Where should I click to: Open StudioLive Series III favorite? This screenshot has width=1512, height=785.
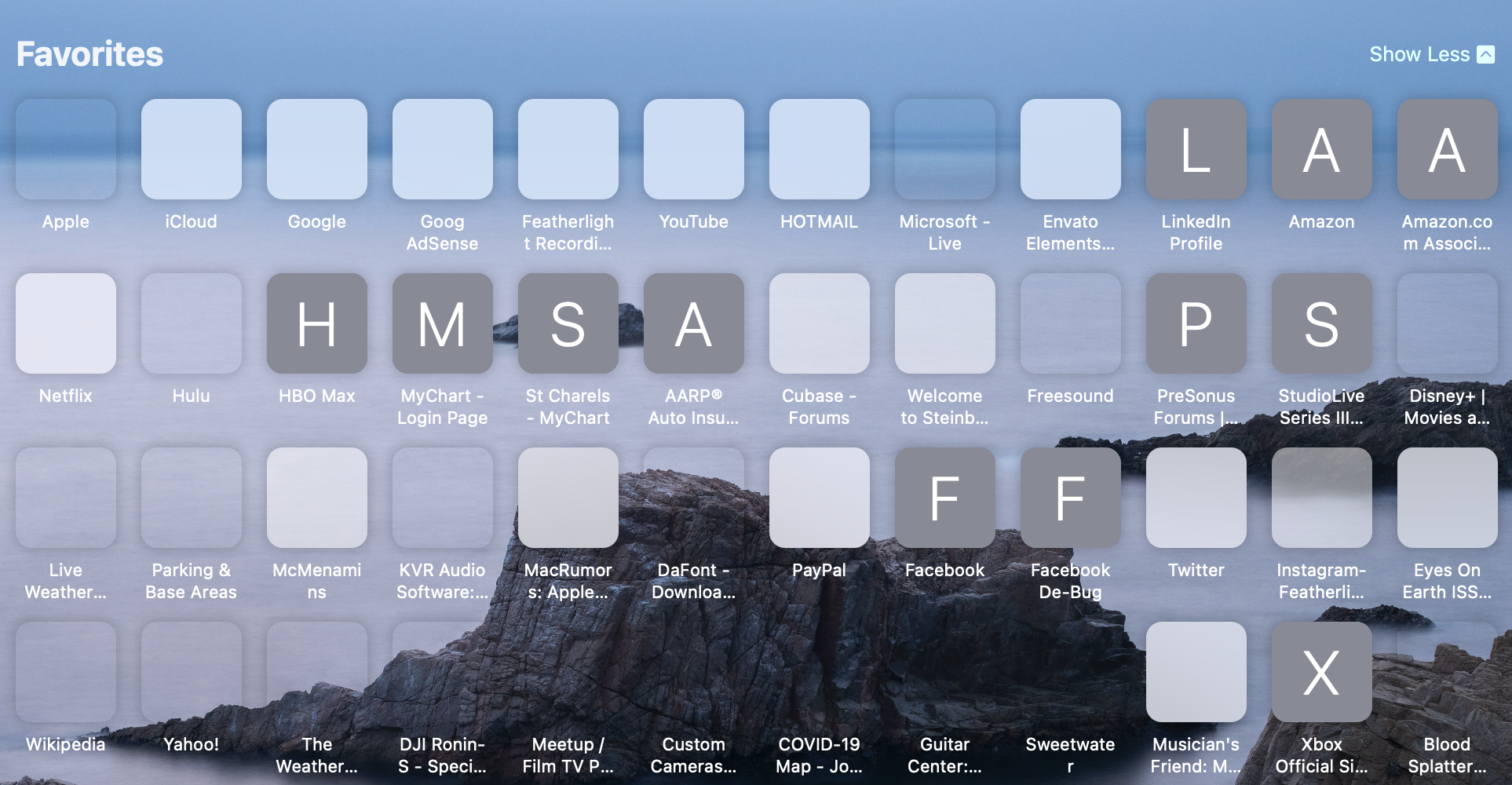[1322, 323]
